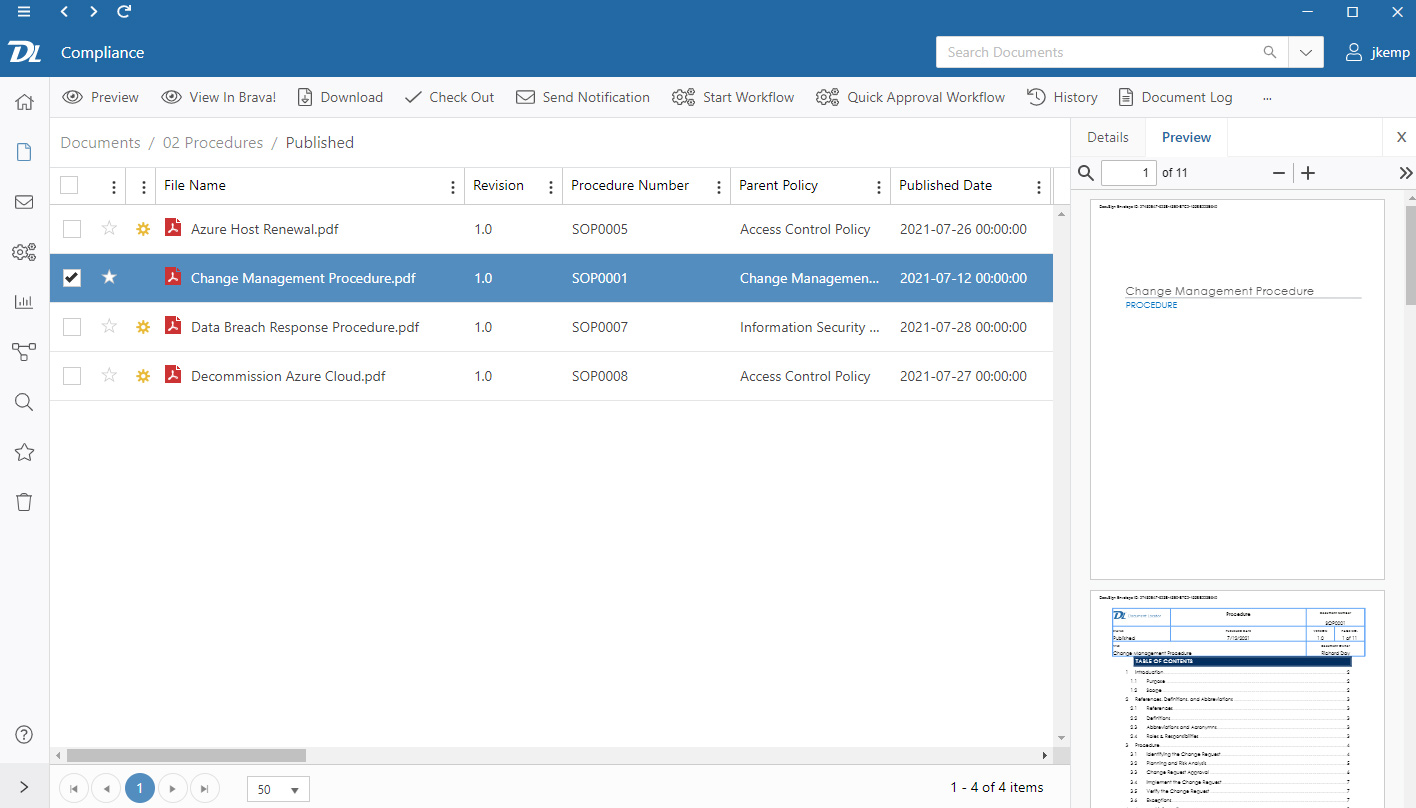Open the Messages envelope icon in sidebar
The height and width of the screenshot is (808, 1416).
click(23, 201)
